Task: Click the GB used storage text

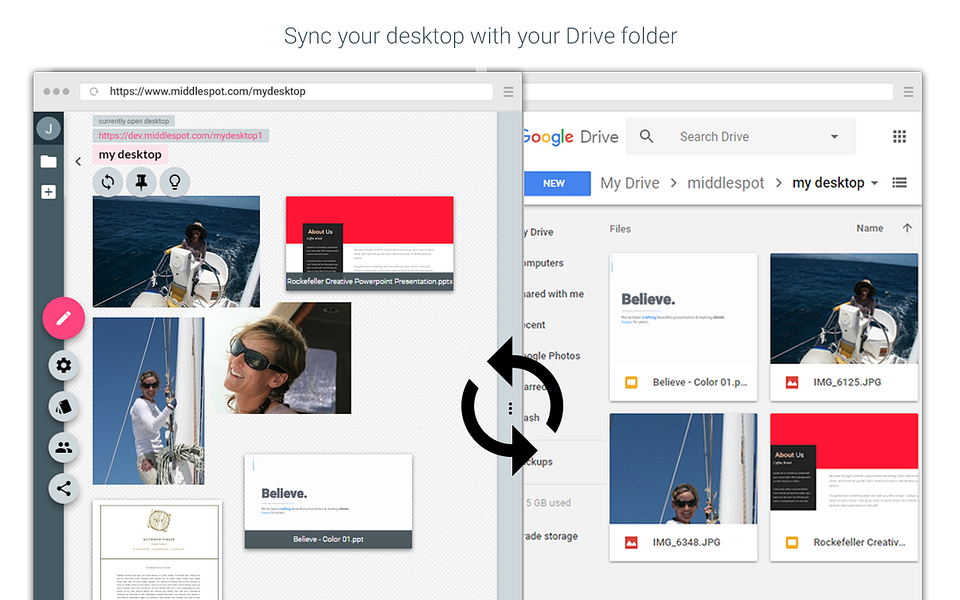Action: pyautogui.click(x=549, y=503)
